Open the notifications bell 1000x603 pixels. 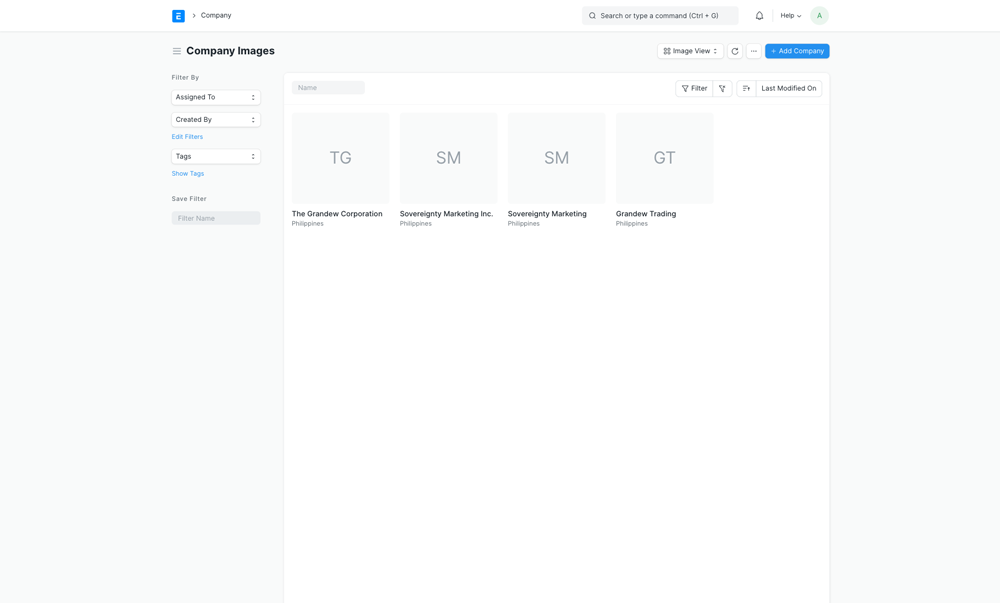point(759,16)
